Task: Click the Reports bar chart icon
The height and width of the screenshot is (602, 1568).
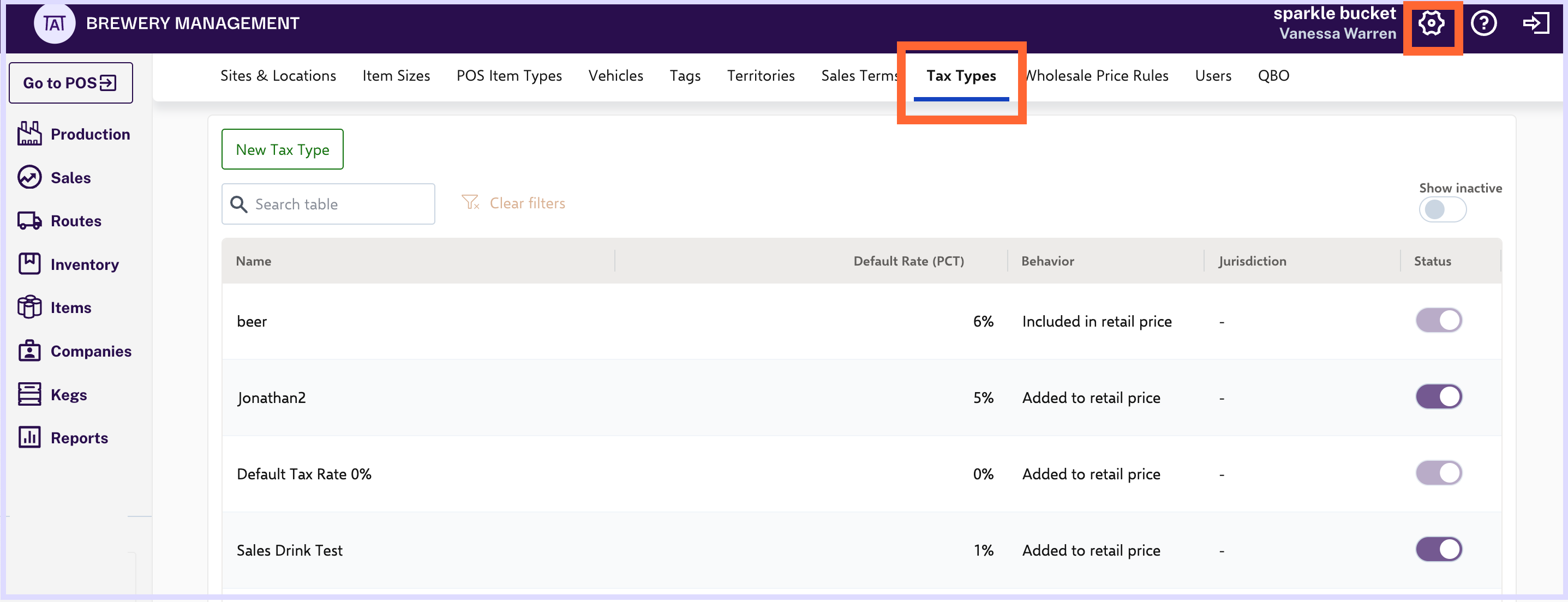Action: coord(29,437)
